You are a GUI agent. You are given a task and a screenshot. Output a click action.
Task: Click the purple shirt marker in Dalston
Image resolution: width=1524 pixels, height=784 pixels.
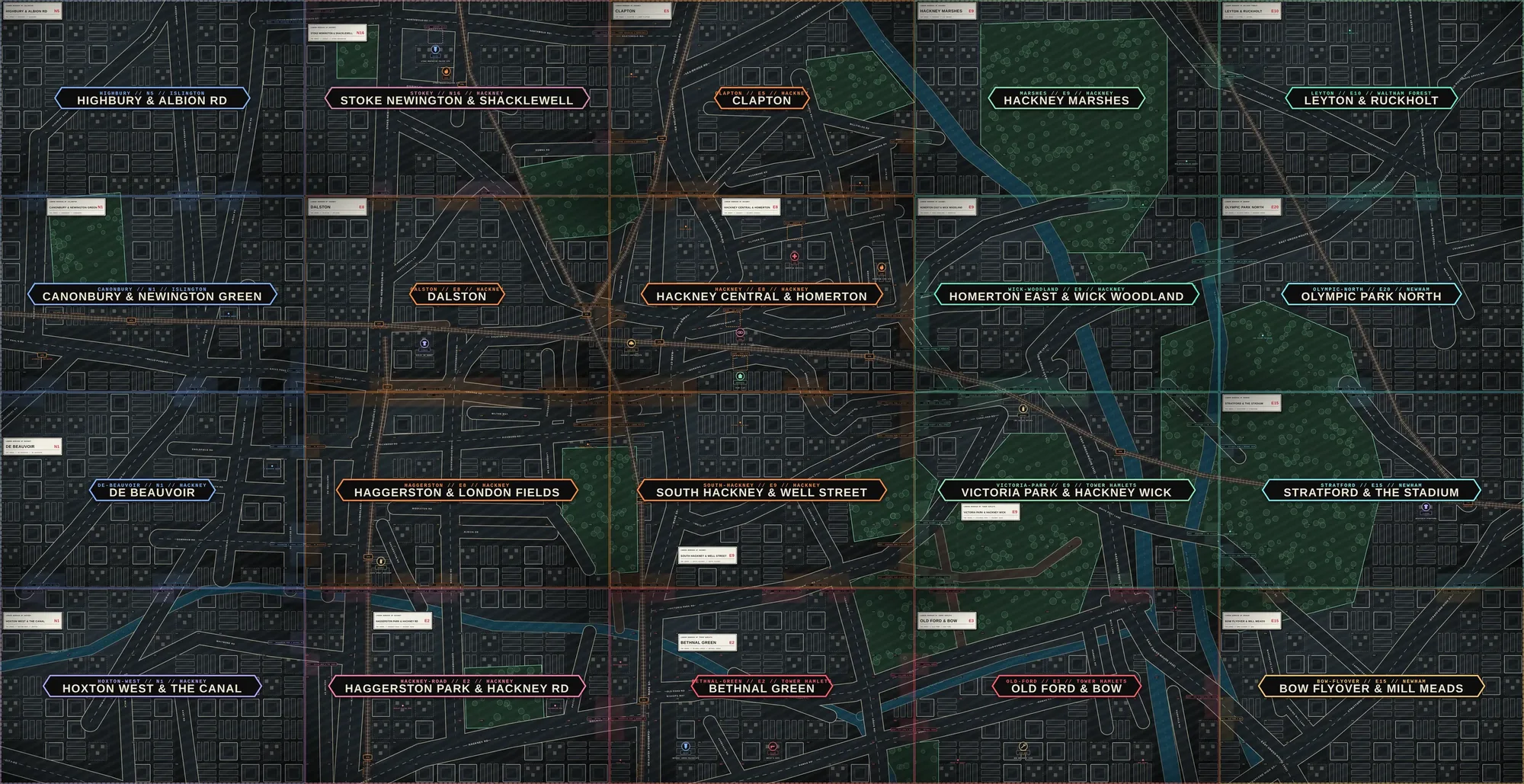(x=424, y=344)
